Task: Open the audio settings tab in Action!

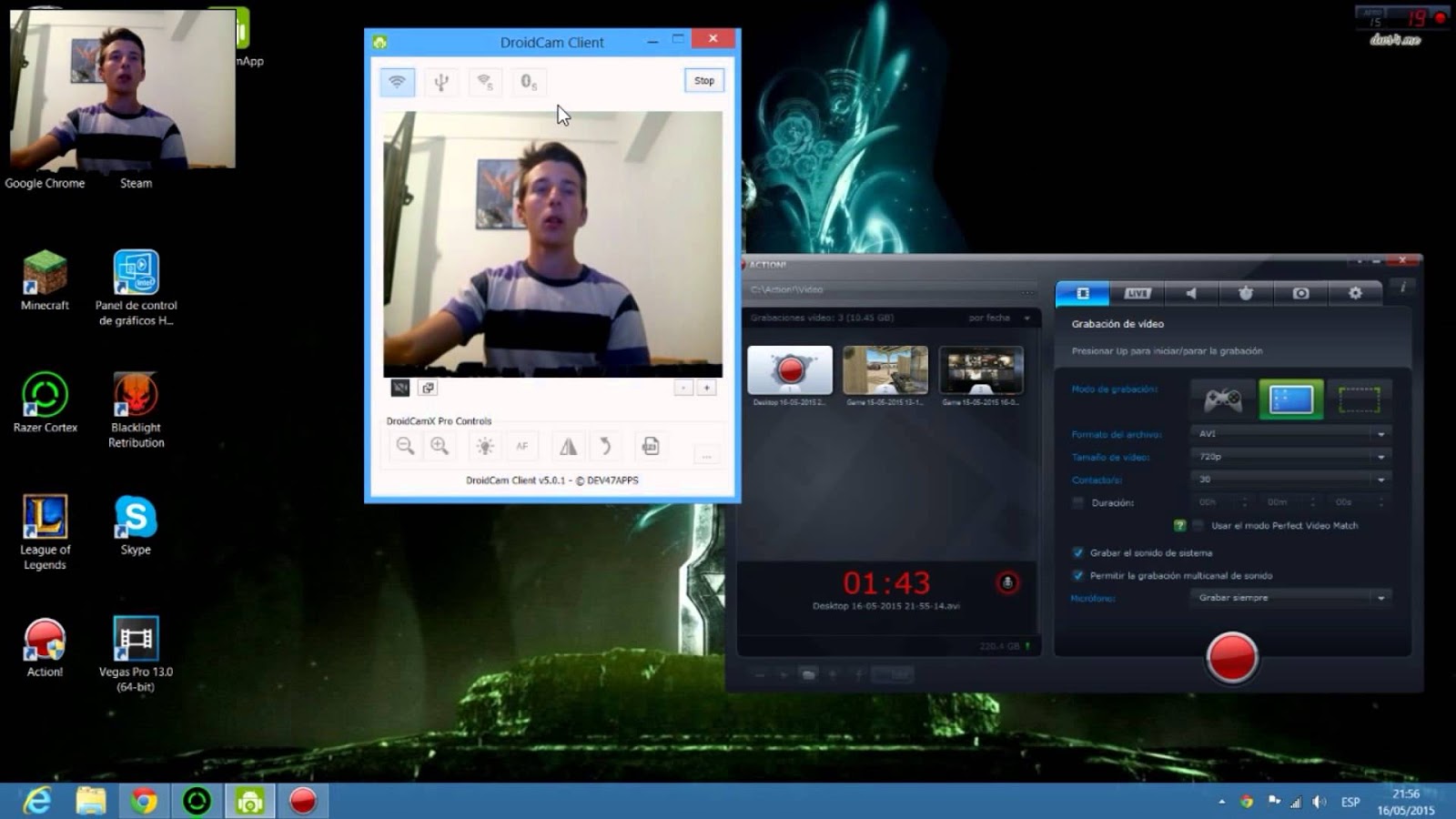Action: (x=1190, y=293)
